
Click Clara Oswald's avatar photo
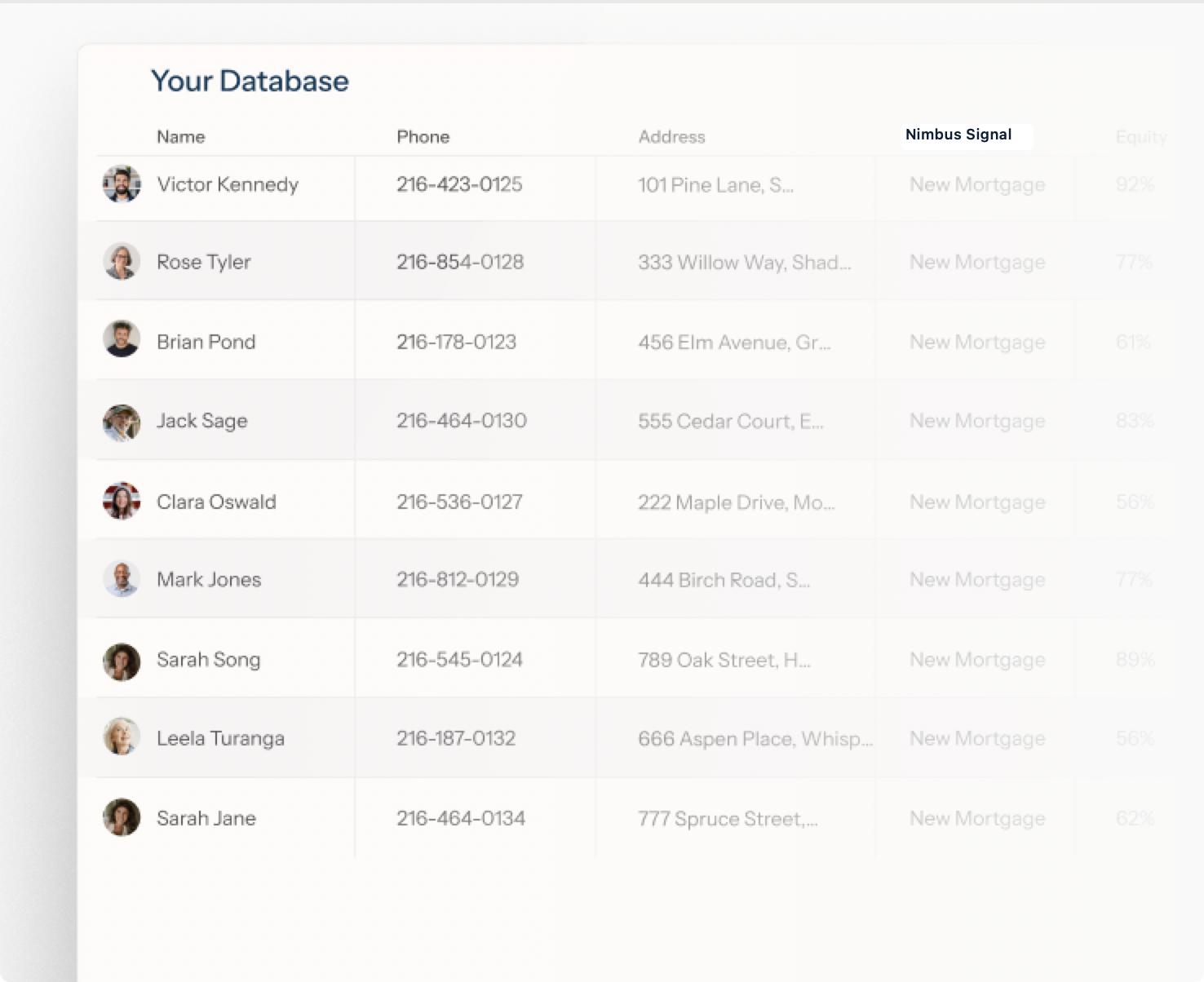point(122,501)
